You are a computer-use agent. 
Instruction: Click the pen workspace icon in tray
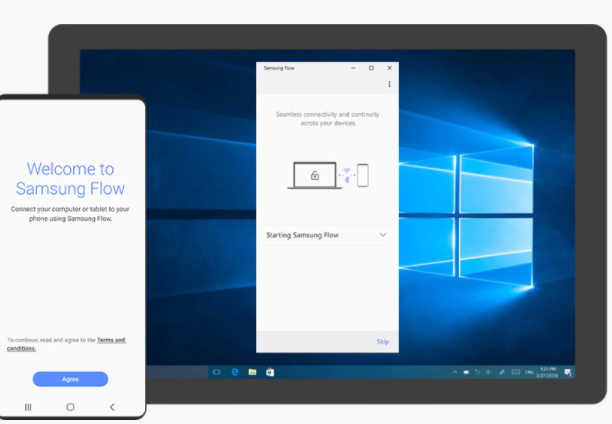tap(502, 372)
